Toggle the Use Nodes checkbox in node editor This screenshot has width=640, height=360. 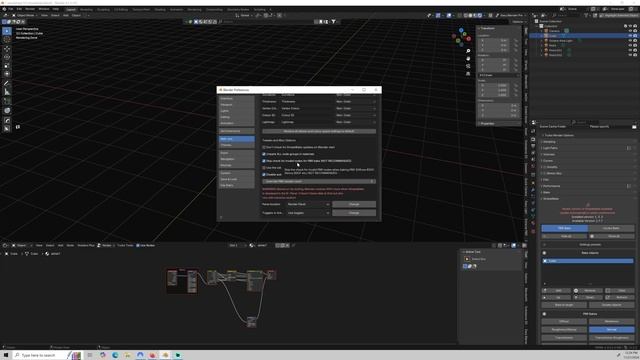pos(138,245)
